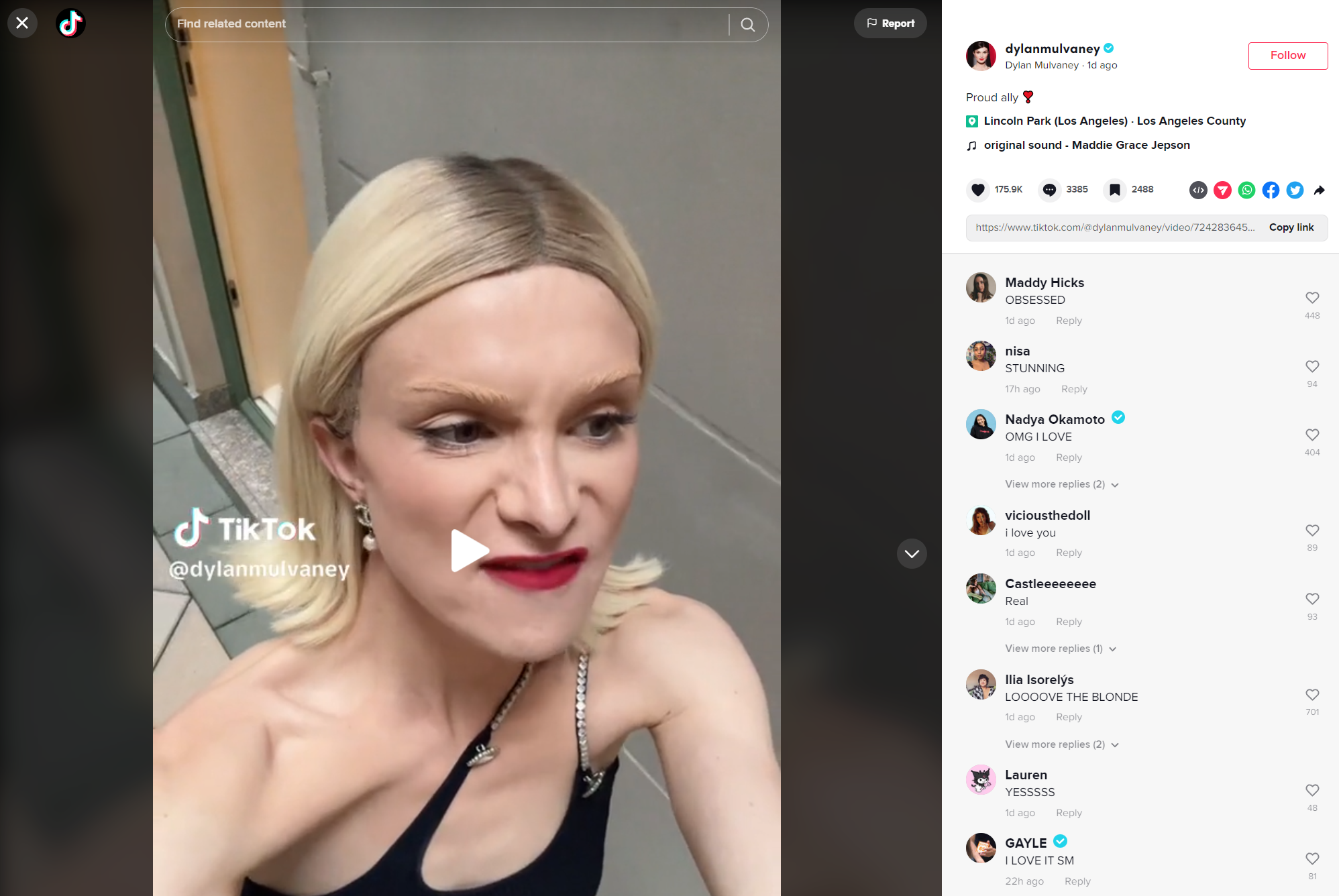Reply to GAYLE's comment
Viewport: 1339px width, 896px height.
1077,881
